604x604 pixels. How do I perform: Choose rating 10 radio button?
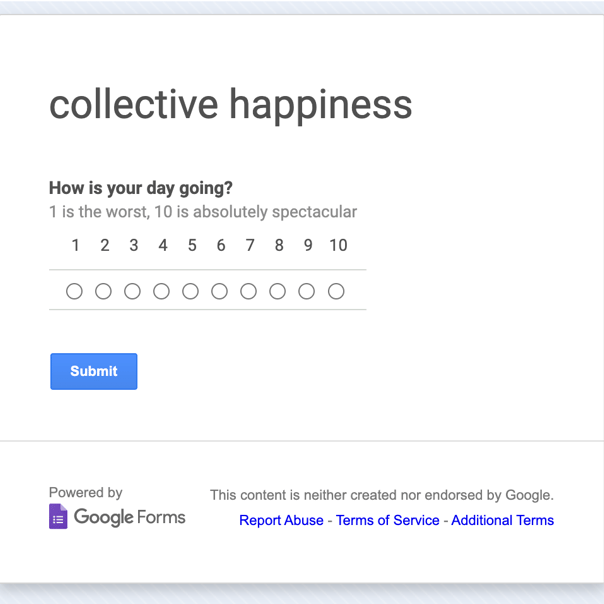[336, 291]
